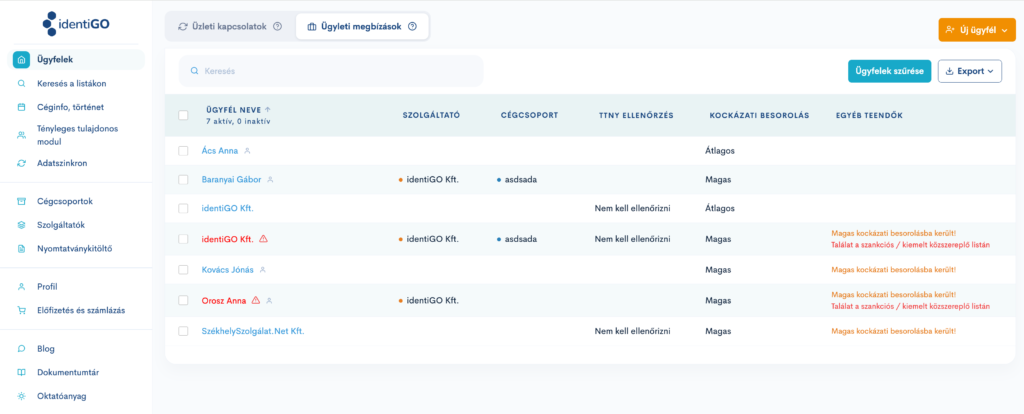Screen dimensions: 1024x414
Task: Click the Szolgáltatók layers icon
Action: tap(22, 225)
